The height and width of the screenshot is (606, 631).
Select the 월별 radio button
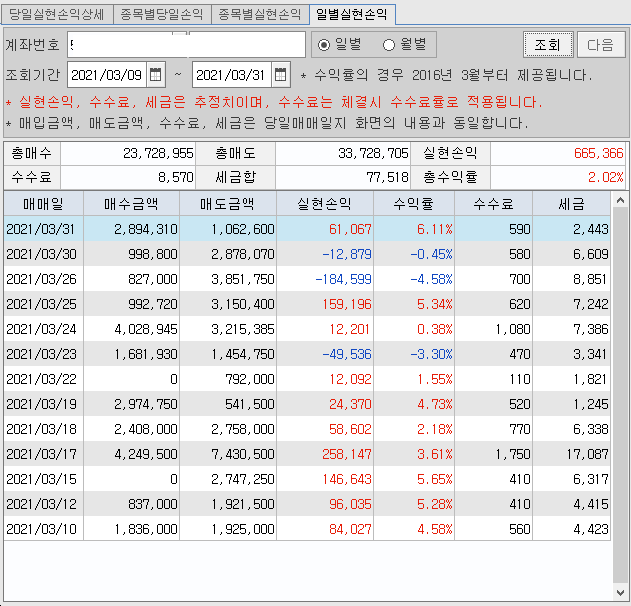(389, 44)
